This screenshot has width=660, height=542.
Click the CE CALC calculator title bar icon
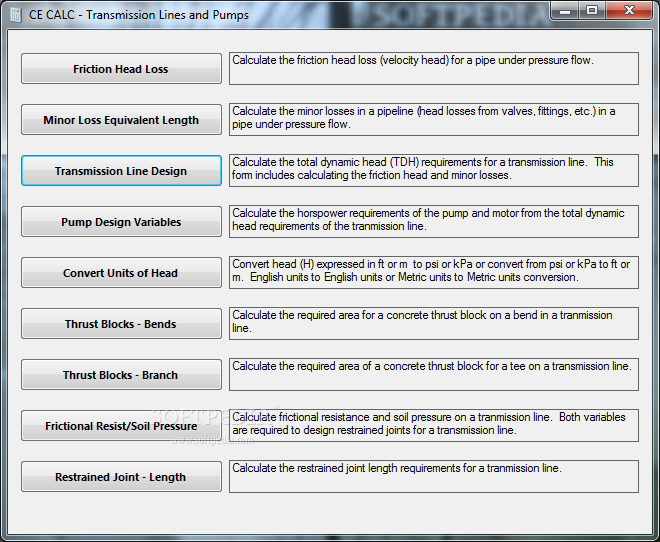(x=16, y=15)
